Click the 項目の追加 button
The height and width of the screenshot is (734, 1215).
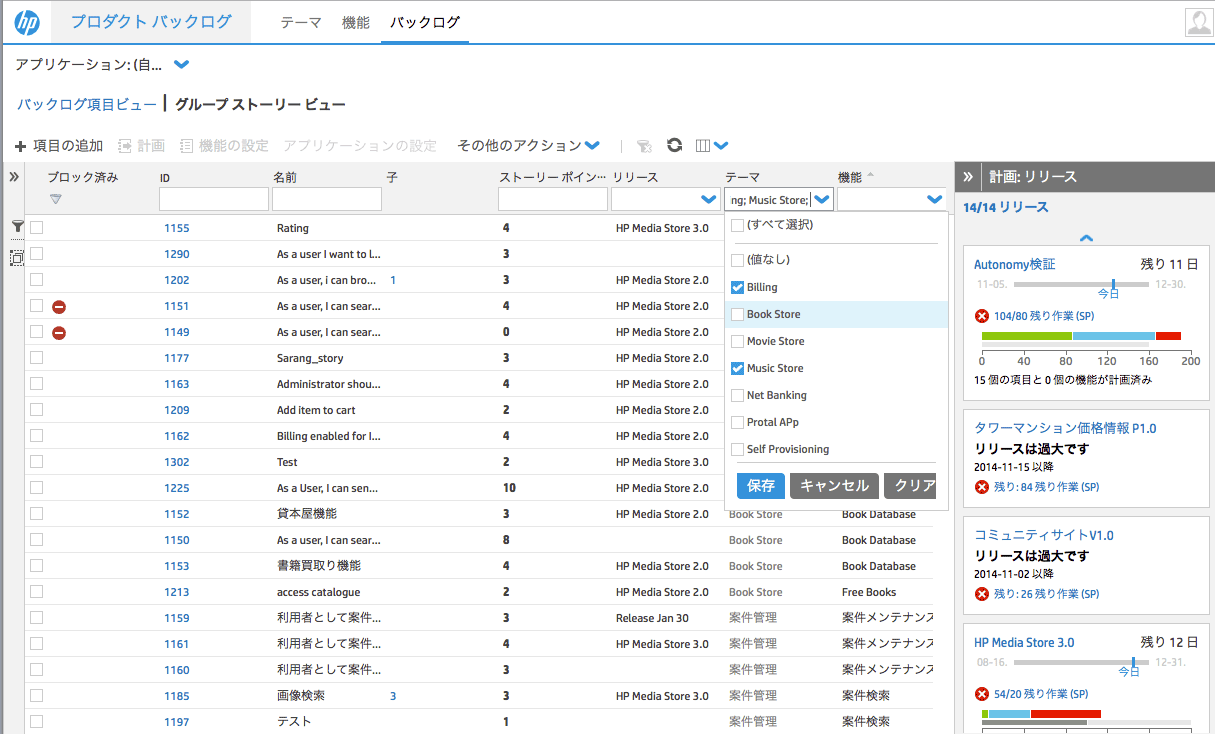59,146
